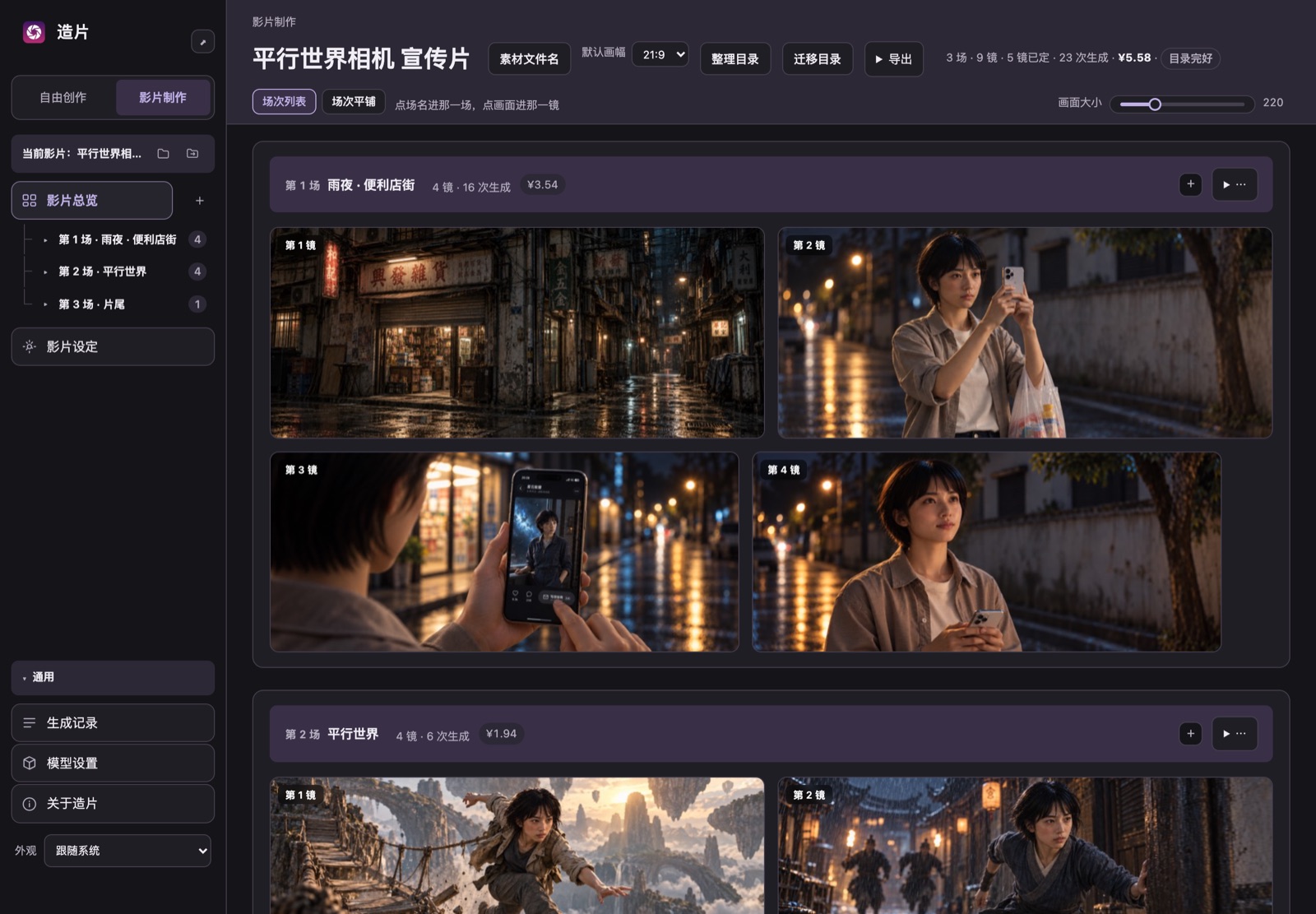The height and width of the screenshot is (914, 1316).
Task: Click the info icon in 关于造片
Action: pos(30,804)
